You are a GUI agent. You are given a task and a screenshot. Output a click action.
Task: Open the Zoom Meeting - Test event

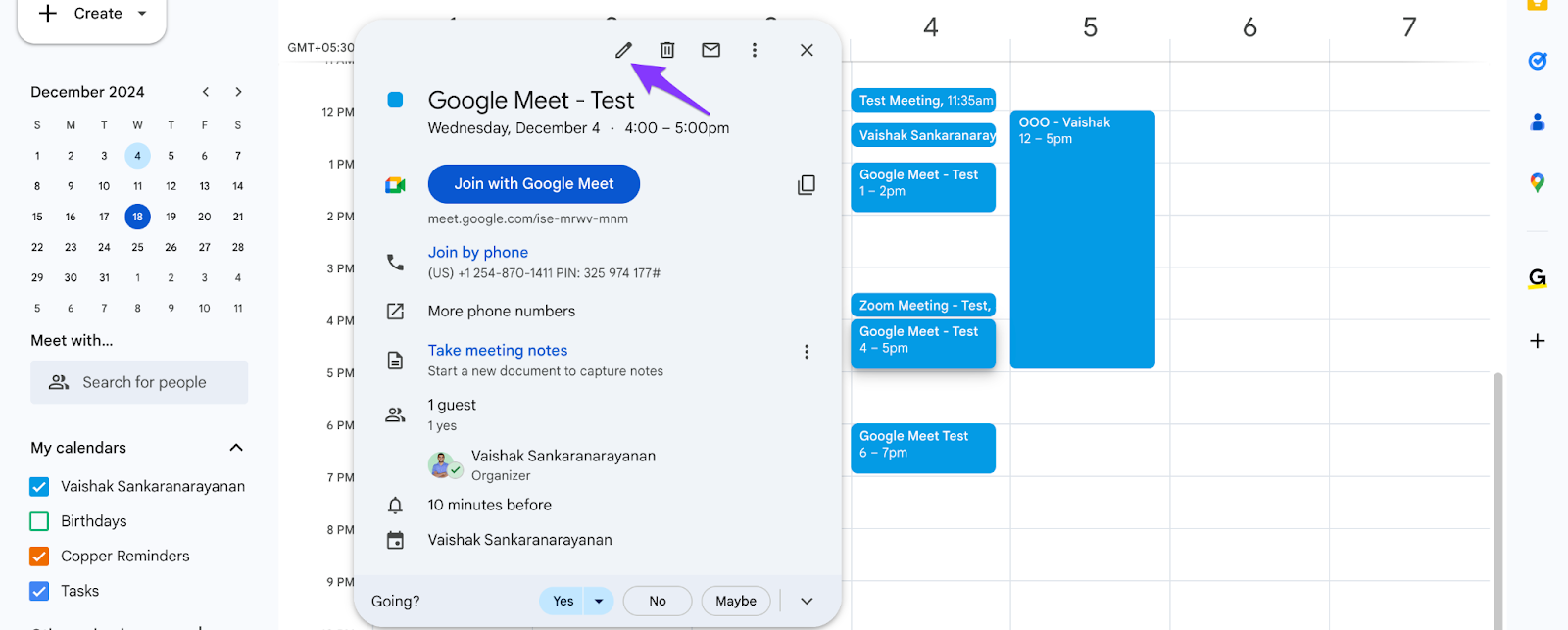(923, 305)
